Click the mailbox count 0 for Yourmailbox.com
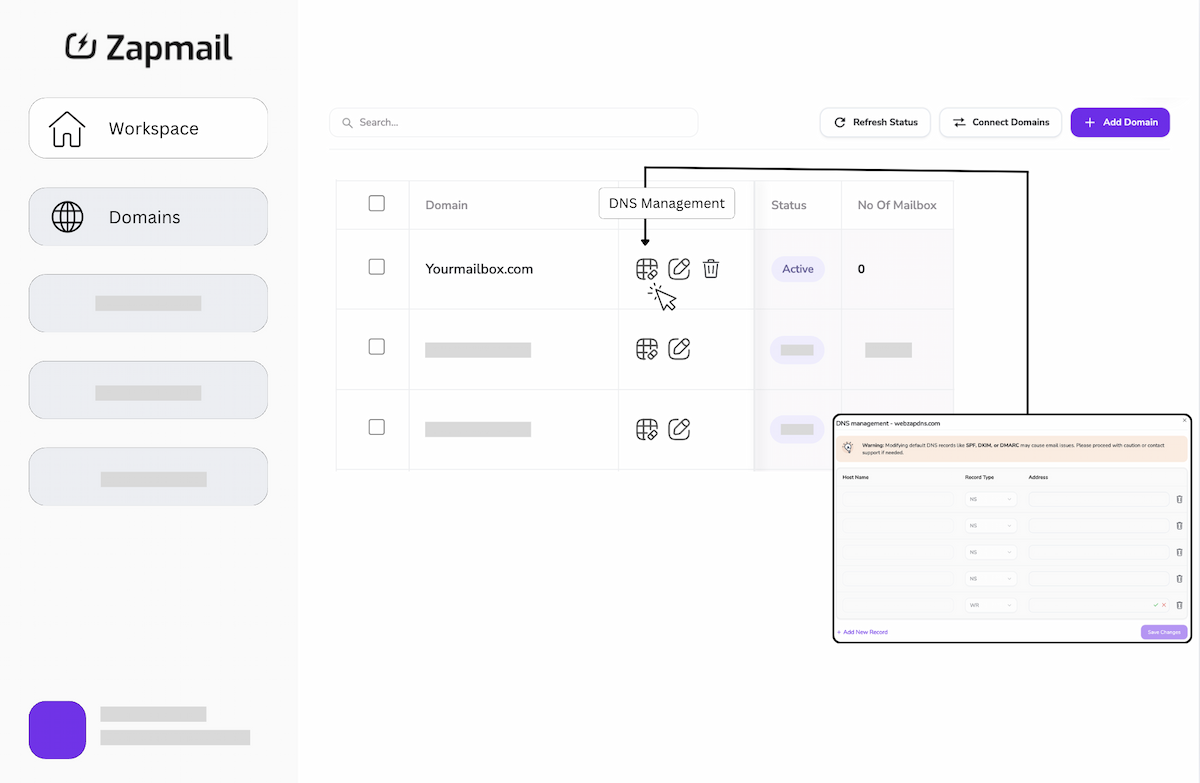The height and width of the screenshot is (783, 1200). click(861, 269)
